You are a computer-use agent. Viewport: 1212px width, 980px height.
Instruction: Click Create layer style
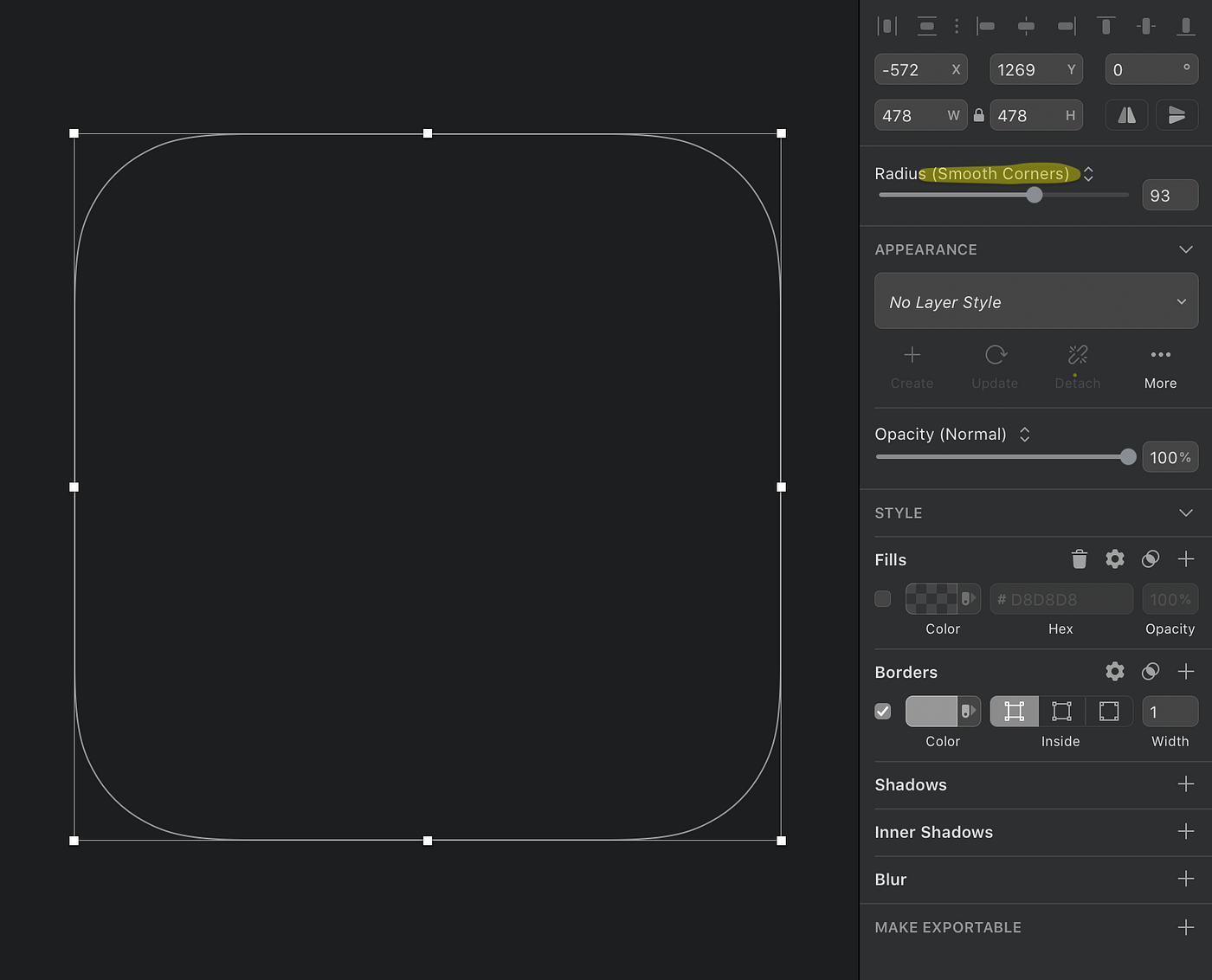[912, 367]
